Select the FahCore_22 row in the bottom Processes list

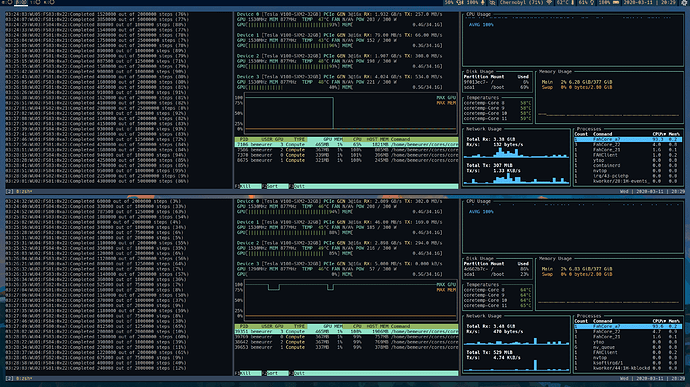click(x=628, y=332)
